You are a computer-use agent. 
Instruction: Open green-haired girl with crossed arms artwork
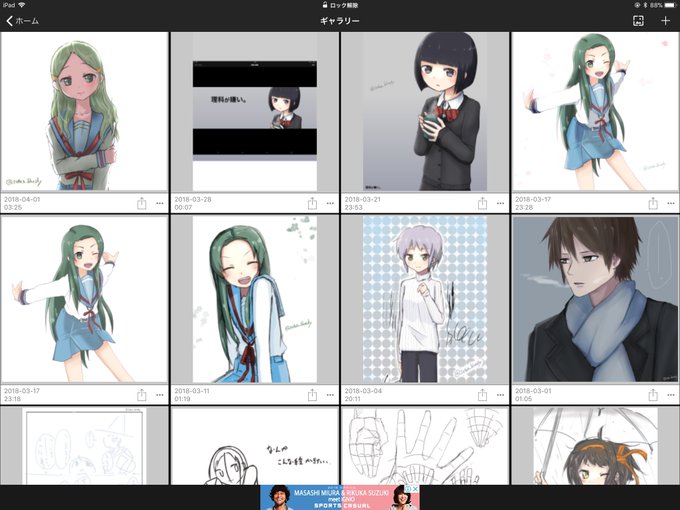(x=84, y=111)
